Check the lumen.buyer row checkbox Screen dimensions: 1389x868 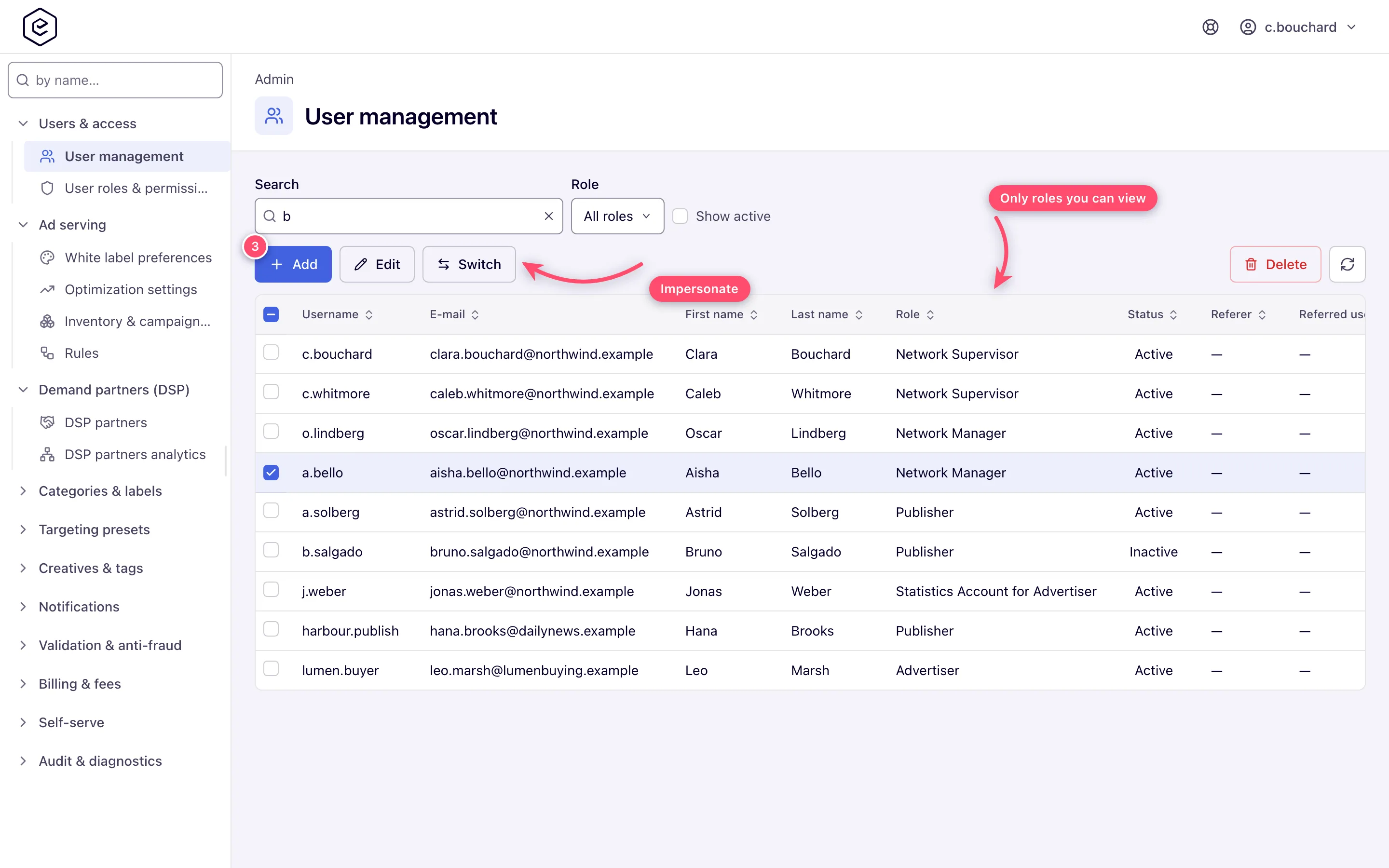(x=271, y=668)
